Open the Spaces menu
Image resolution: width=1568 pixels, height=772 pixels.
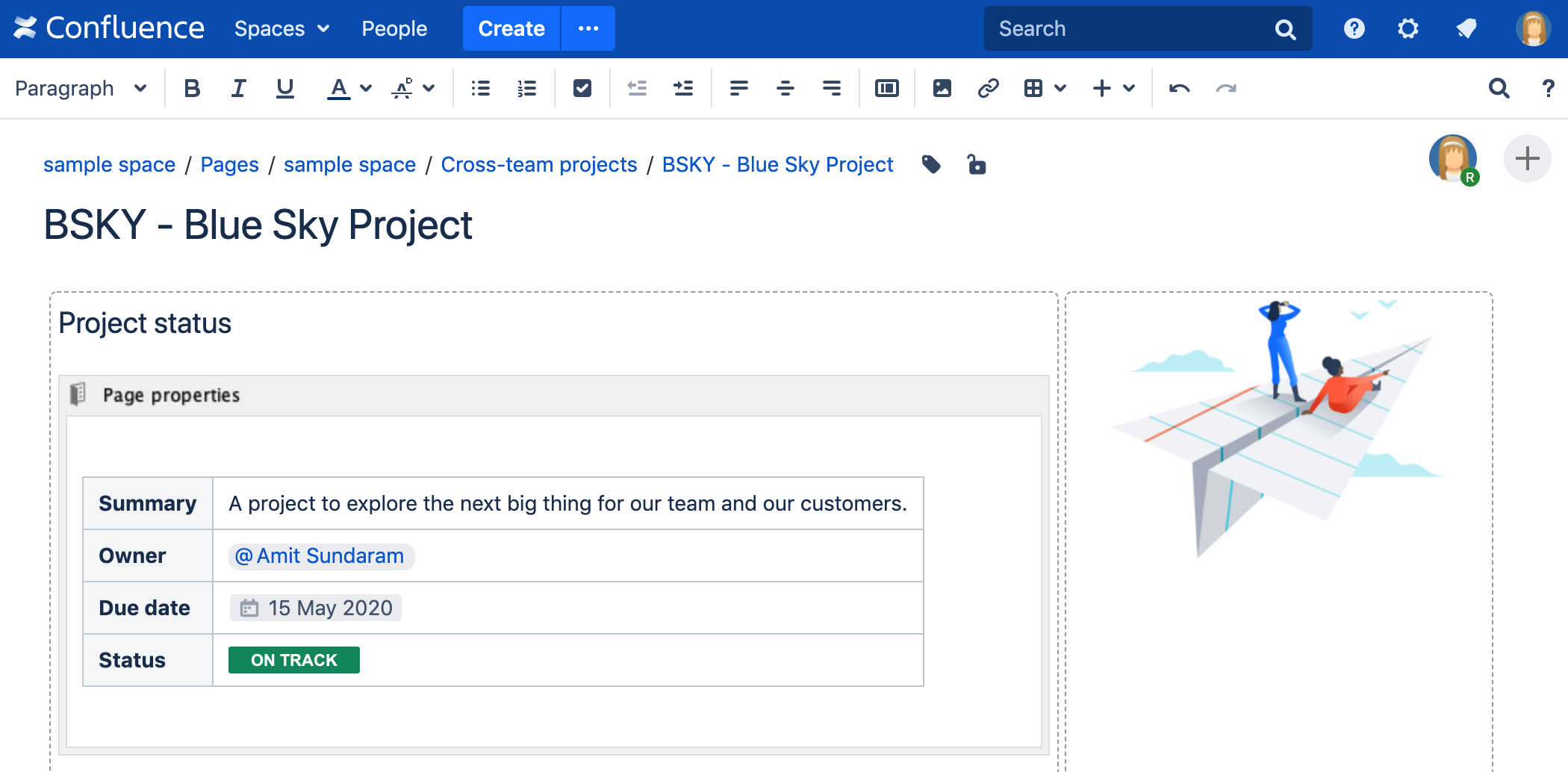tap(281, 28)
